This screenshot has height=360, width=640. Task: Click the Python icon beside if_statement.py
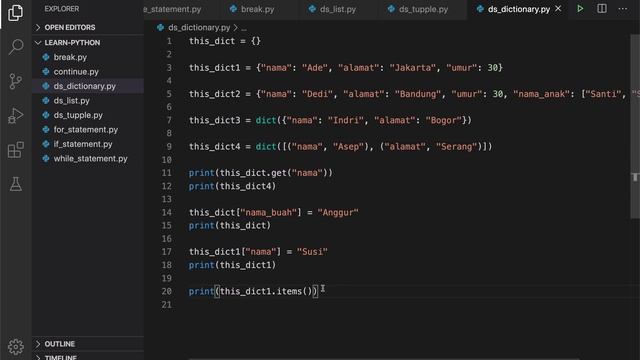pos(46,144)
